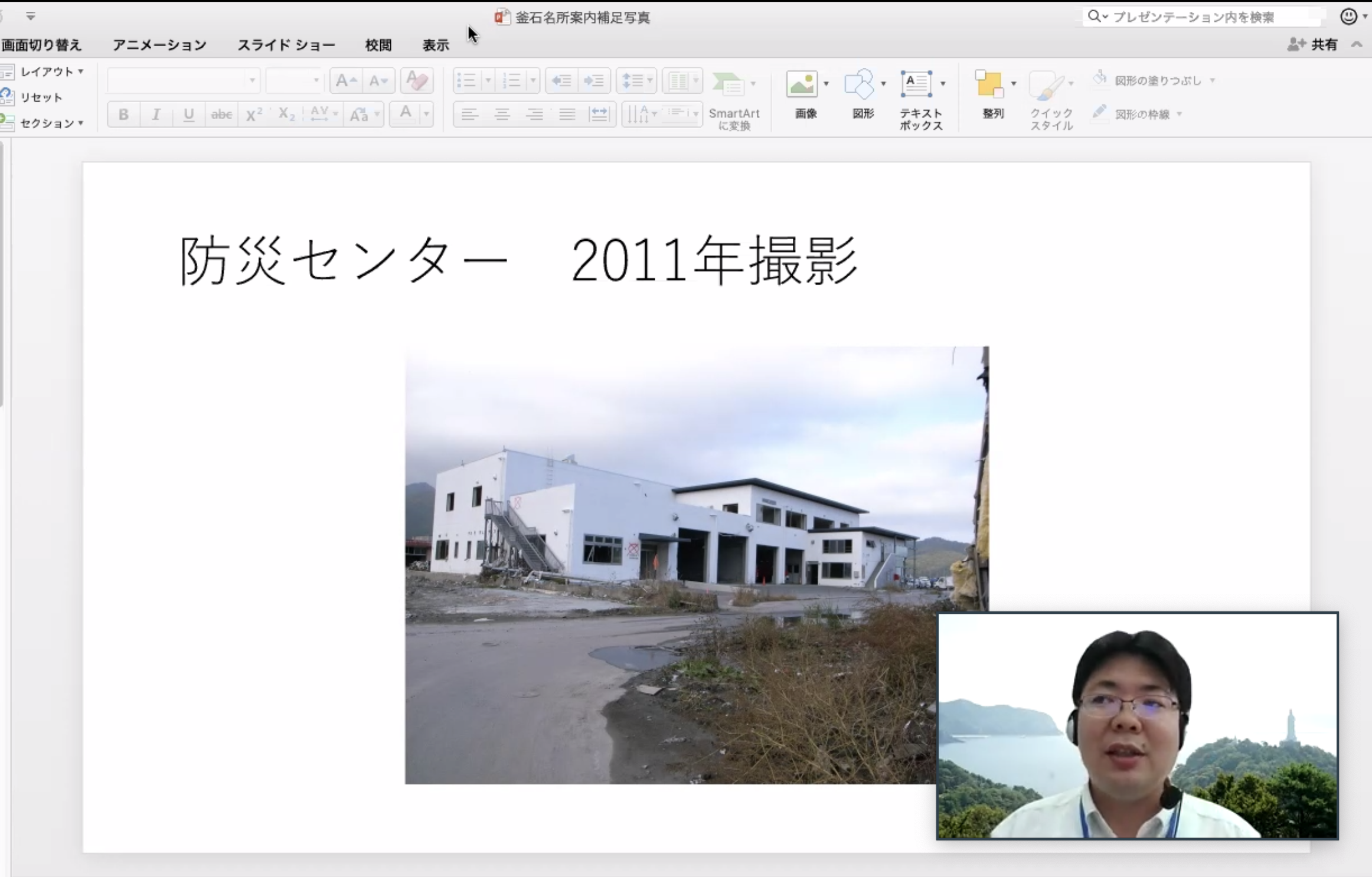
Task: Toggle underline U button
Action: click(188, 114)
